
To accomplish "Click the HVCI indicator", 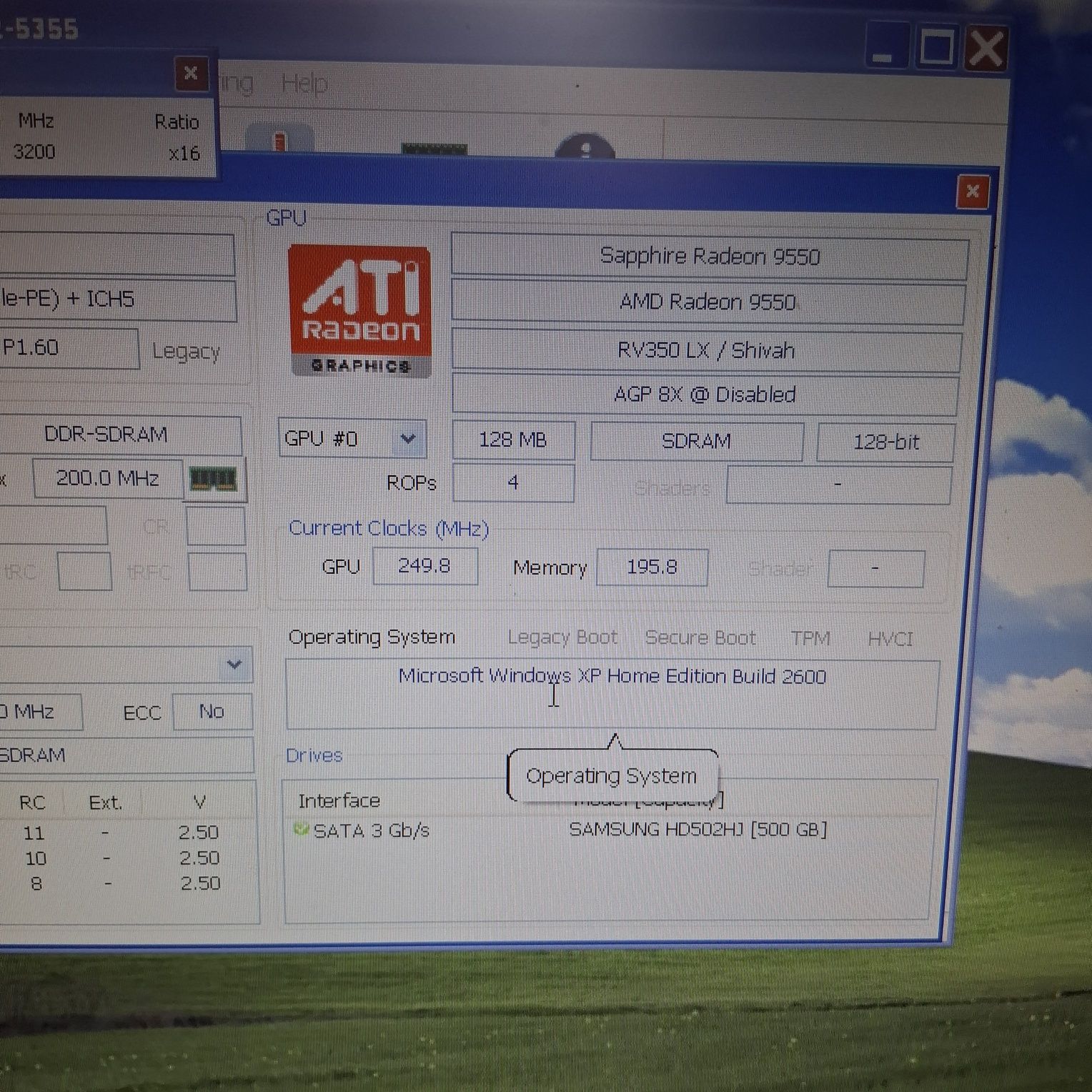I will click(890, 639).
